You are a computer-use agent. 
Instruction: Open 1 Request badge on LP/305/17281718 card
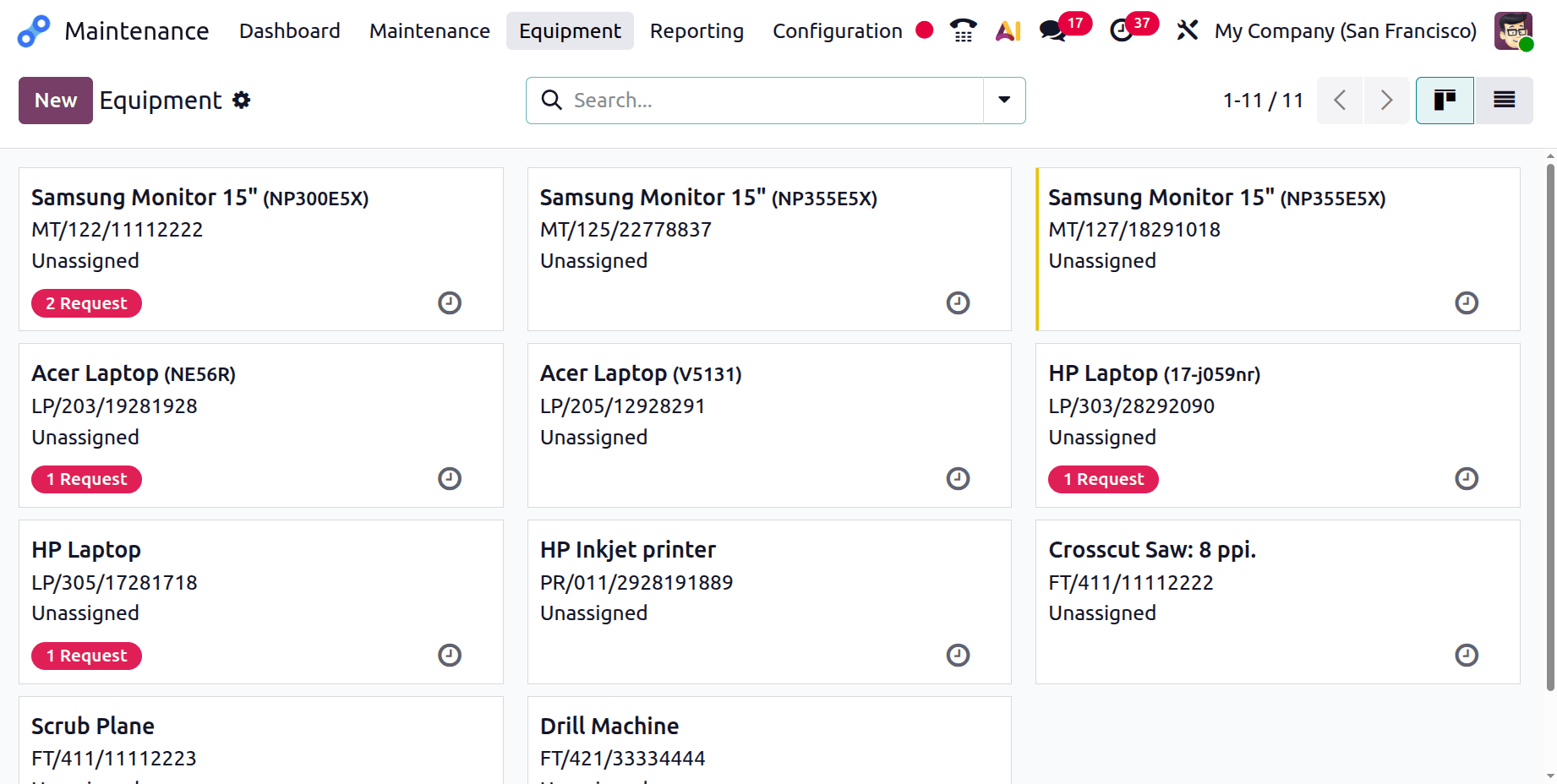click(86, 656)
